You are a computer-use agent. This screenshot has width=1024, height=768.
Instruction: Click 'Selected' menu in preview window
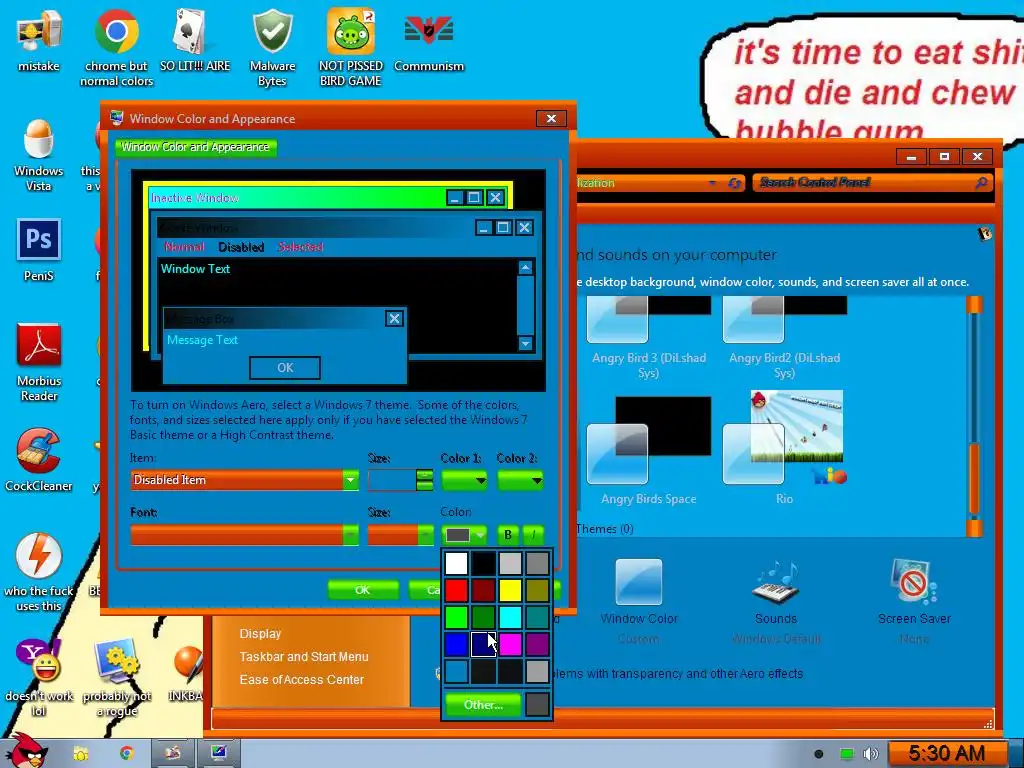pos(300,247)
